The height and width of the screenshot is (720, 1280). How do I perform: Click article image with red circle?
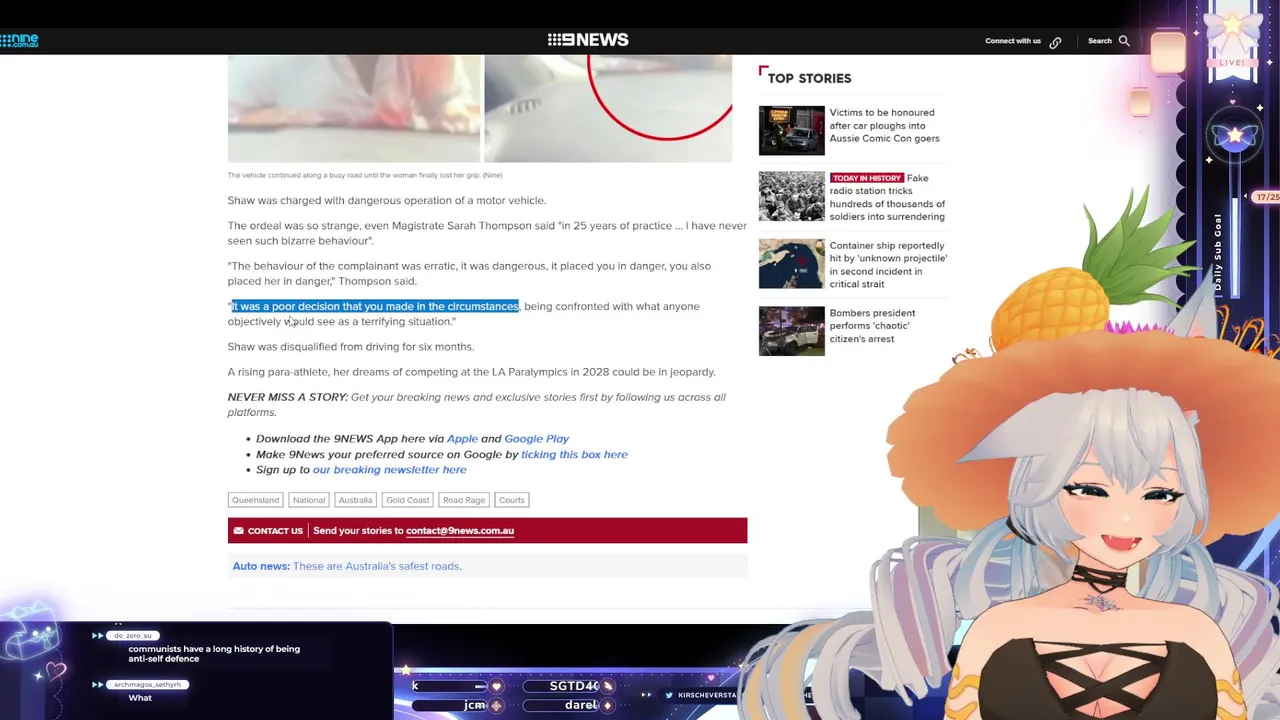pyautogui.click(x=608, y=108)
